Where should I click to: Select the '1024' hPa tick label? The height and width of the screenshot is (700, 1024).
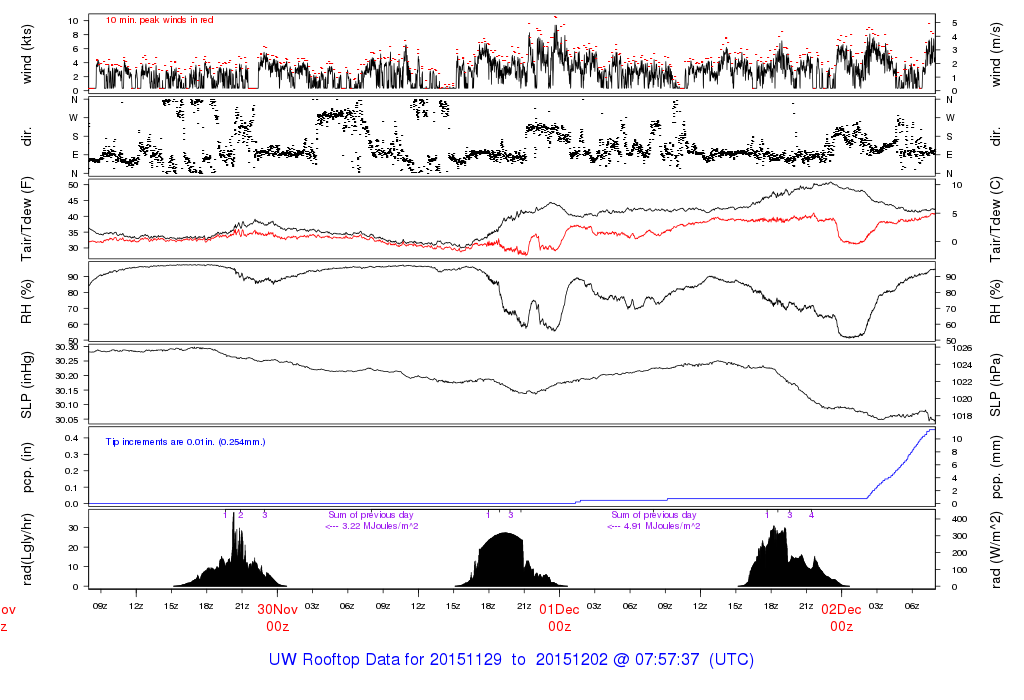[962, 365]
